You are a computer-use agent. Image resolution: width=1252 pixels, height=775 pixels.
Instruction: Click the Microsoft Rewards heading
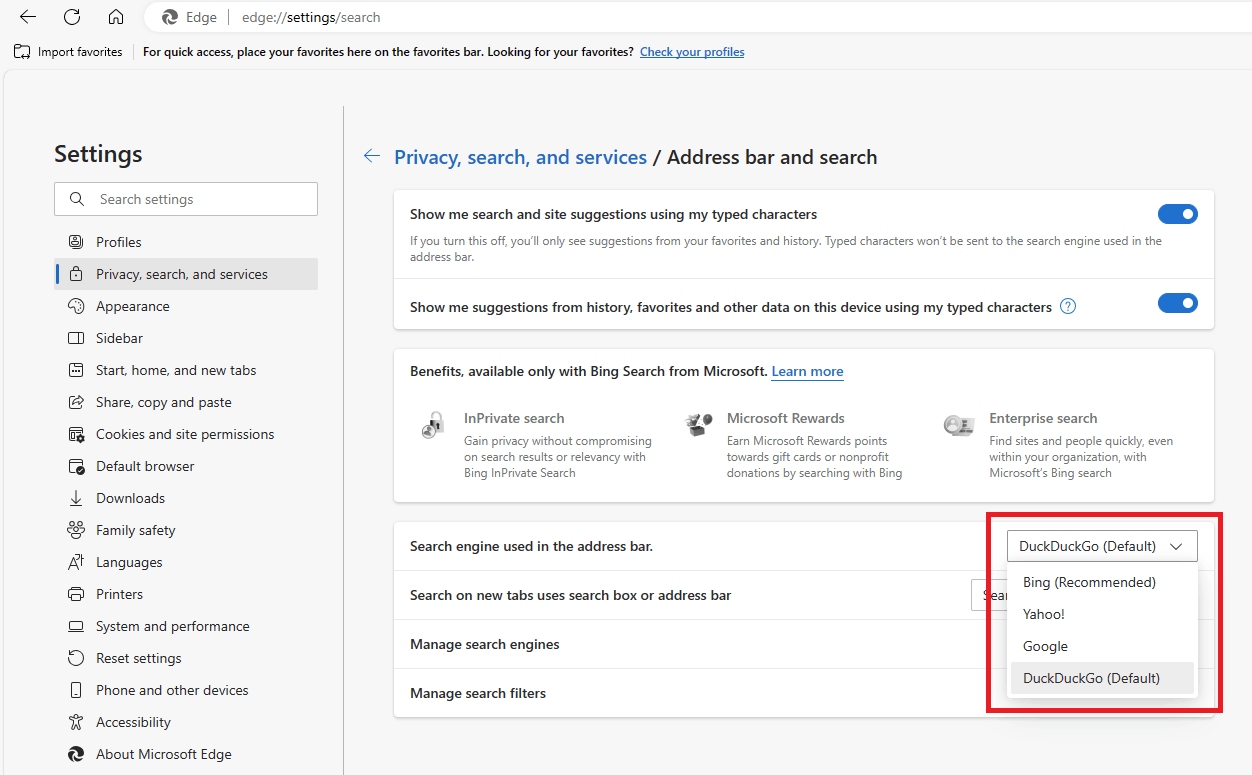coord(786,418)
